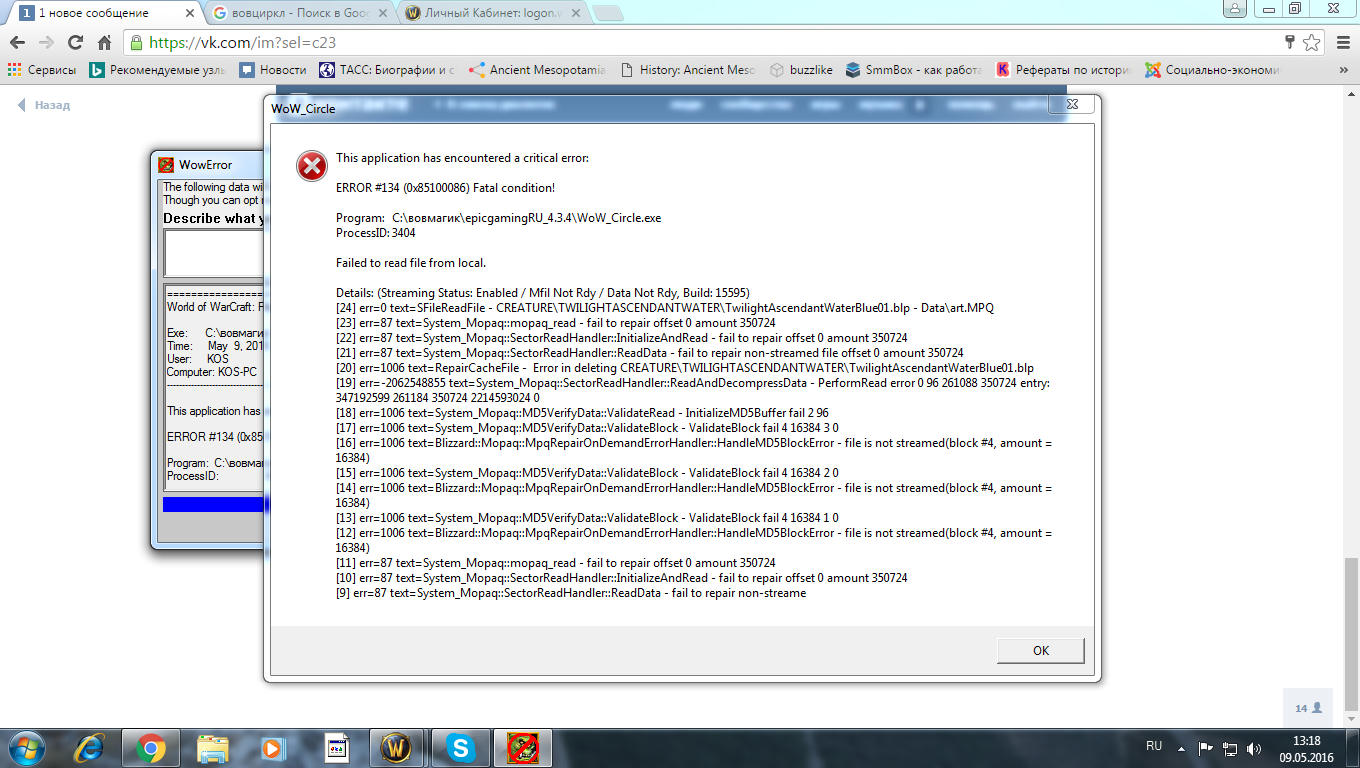1360x768 pixels.
Task: Reload the page in Chrome
Action: click(75, 43)
